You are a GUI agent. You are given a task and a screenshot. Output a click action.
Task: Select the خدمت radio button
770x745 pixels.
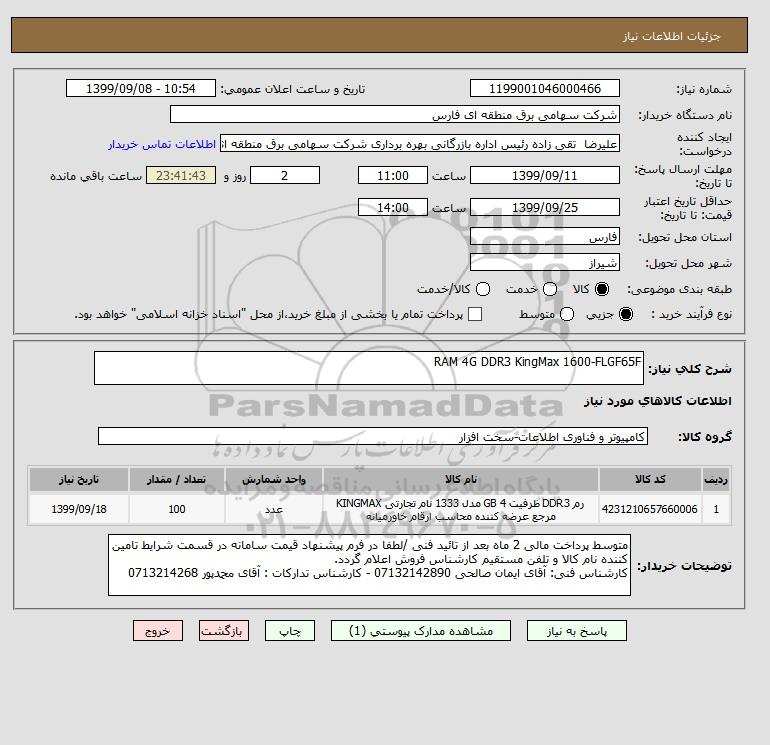(x=550, y=289)
